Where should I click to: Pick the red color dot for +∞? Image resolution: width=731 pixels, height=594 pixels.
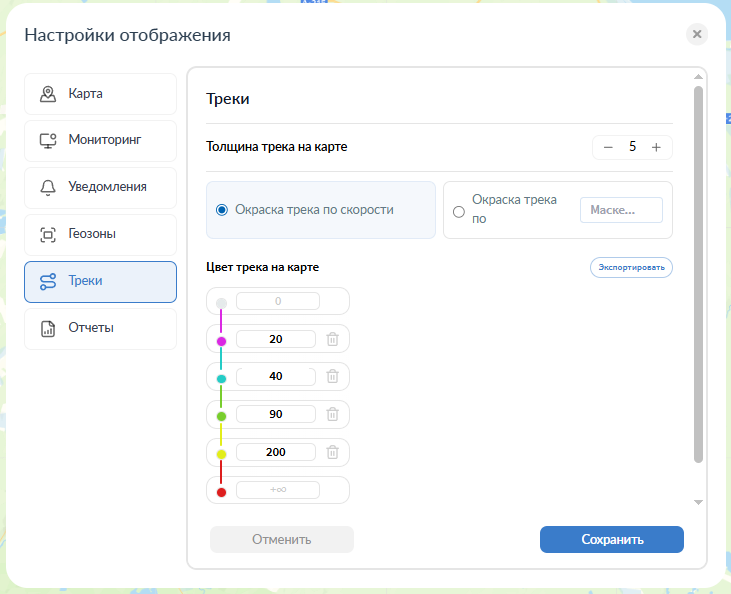click(x=221, y=492)
